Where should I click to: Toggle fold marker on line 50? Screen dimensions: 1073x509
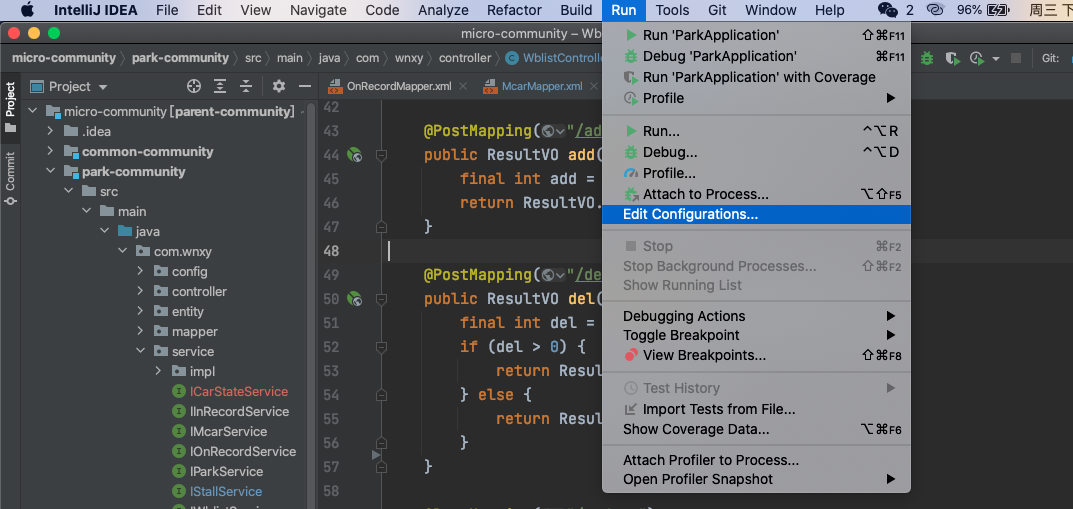[x=382, y=298]
